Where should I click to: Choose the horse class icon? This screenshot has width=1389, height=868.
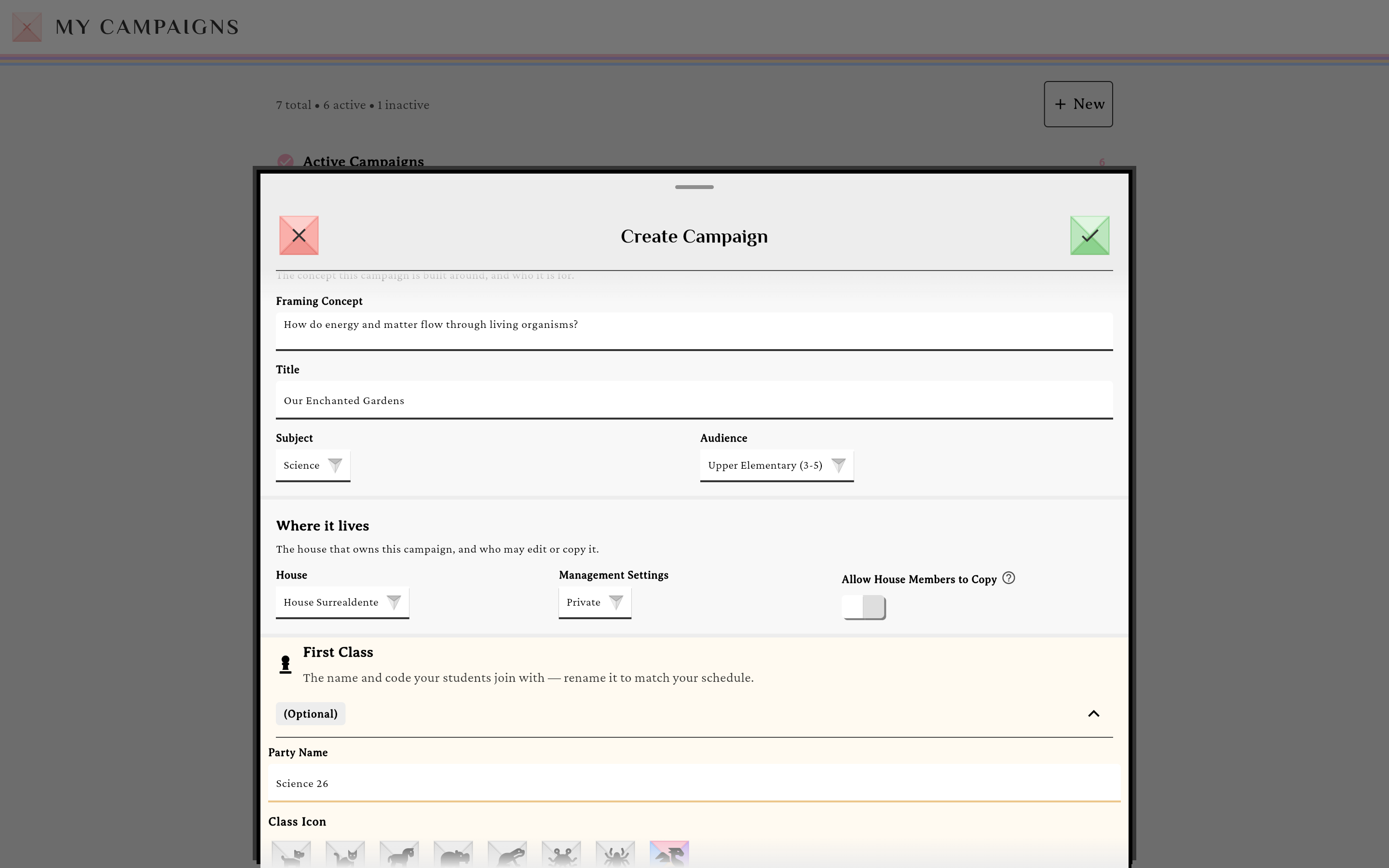pos(399,854)
